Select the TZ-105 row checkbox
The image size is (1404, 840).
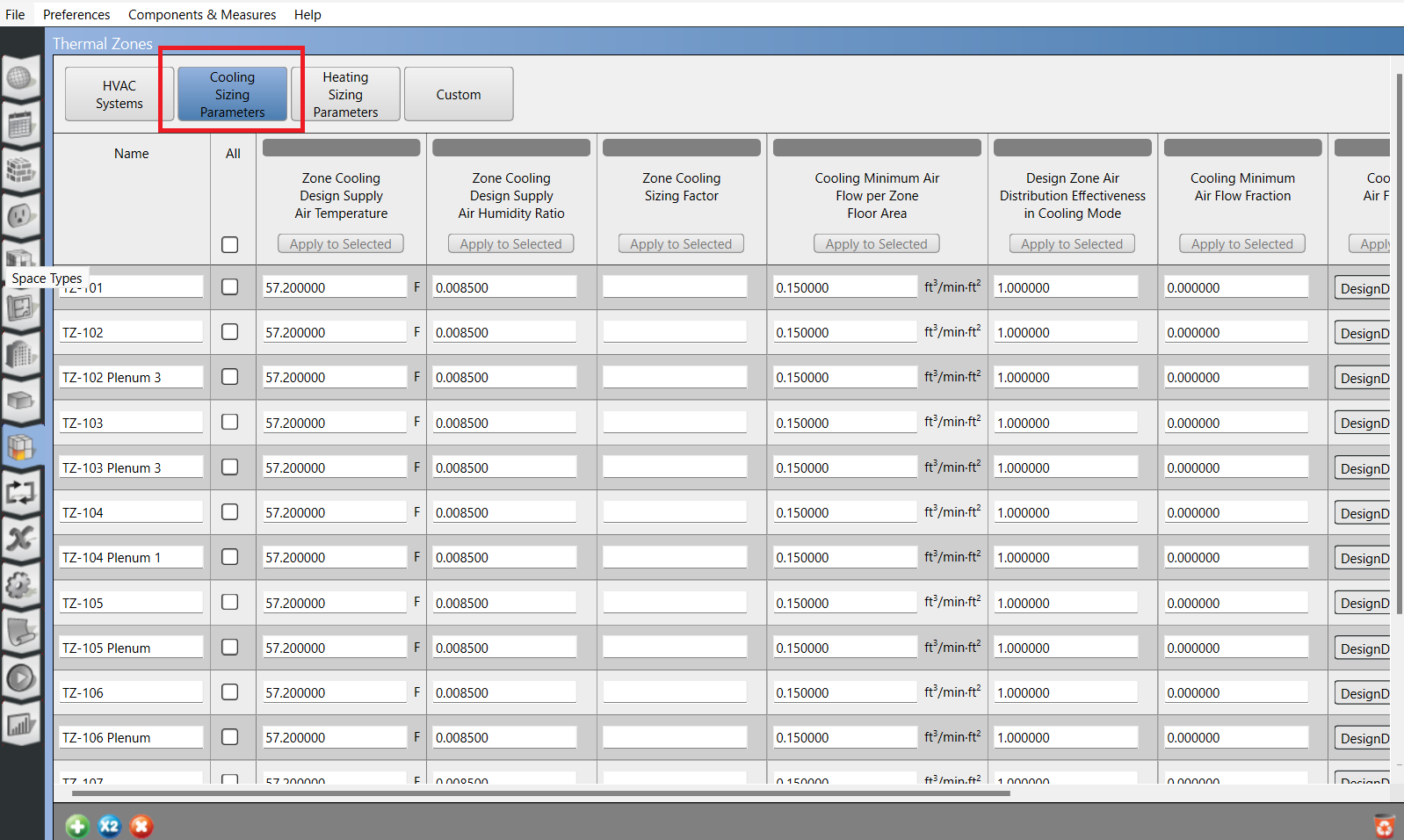(x=230, y=603)
